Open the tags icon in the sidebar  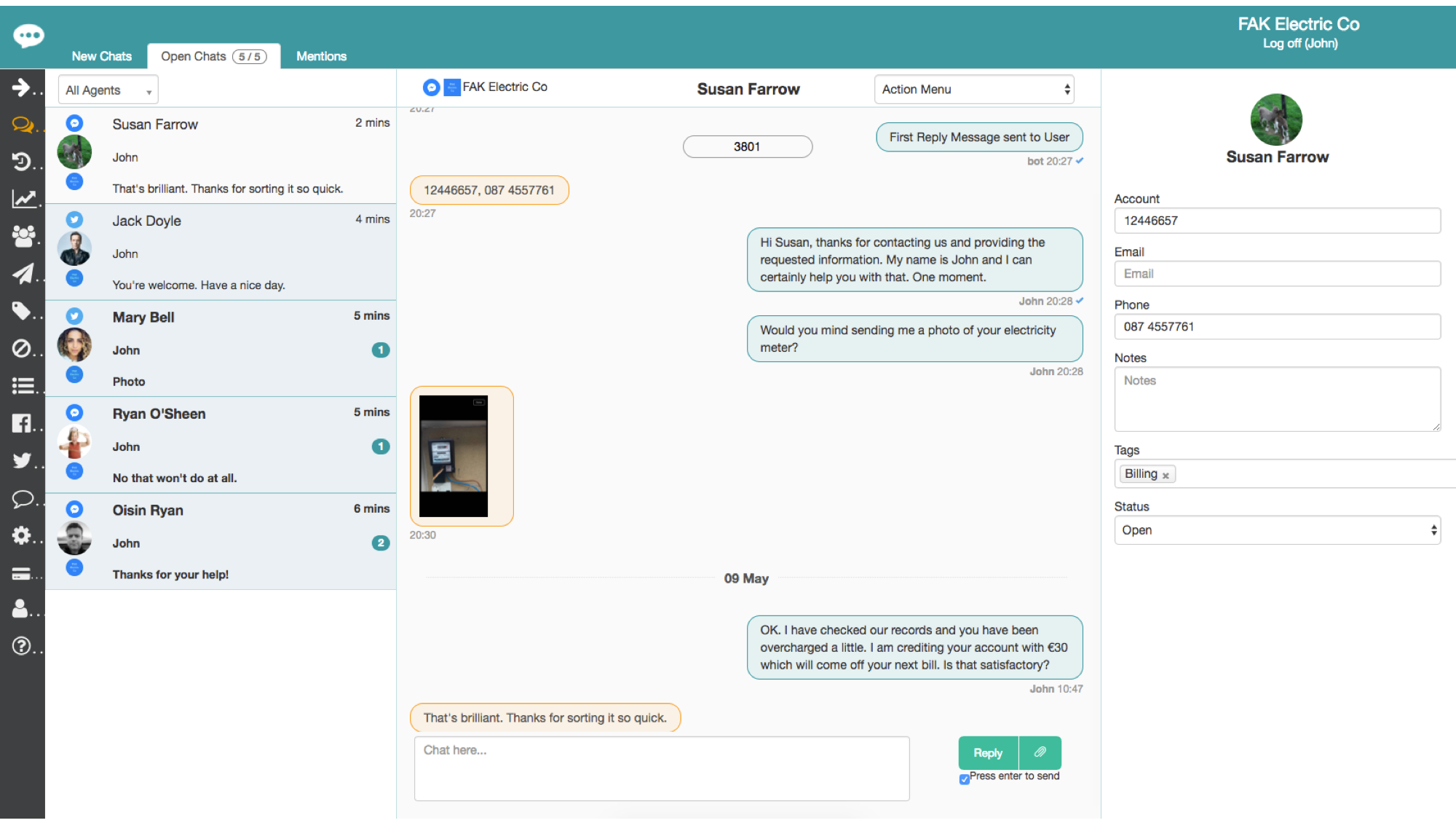pyautogui.click(x=22, y=311)
